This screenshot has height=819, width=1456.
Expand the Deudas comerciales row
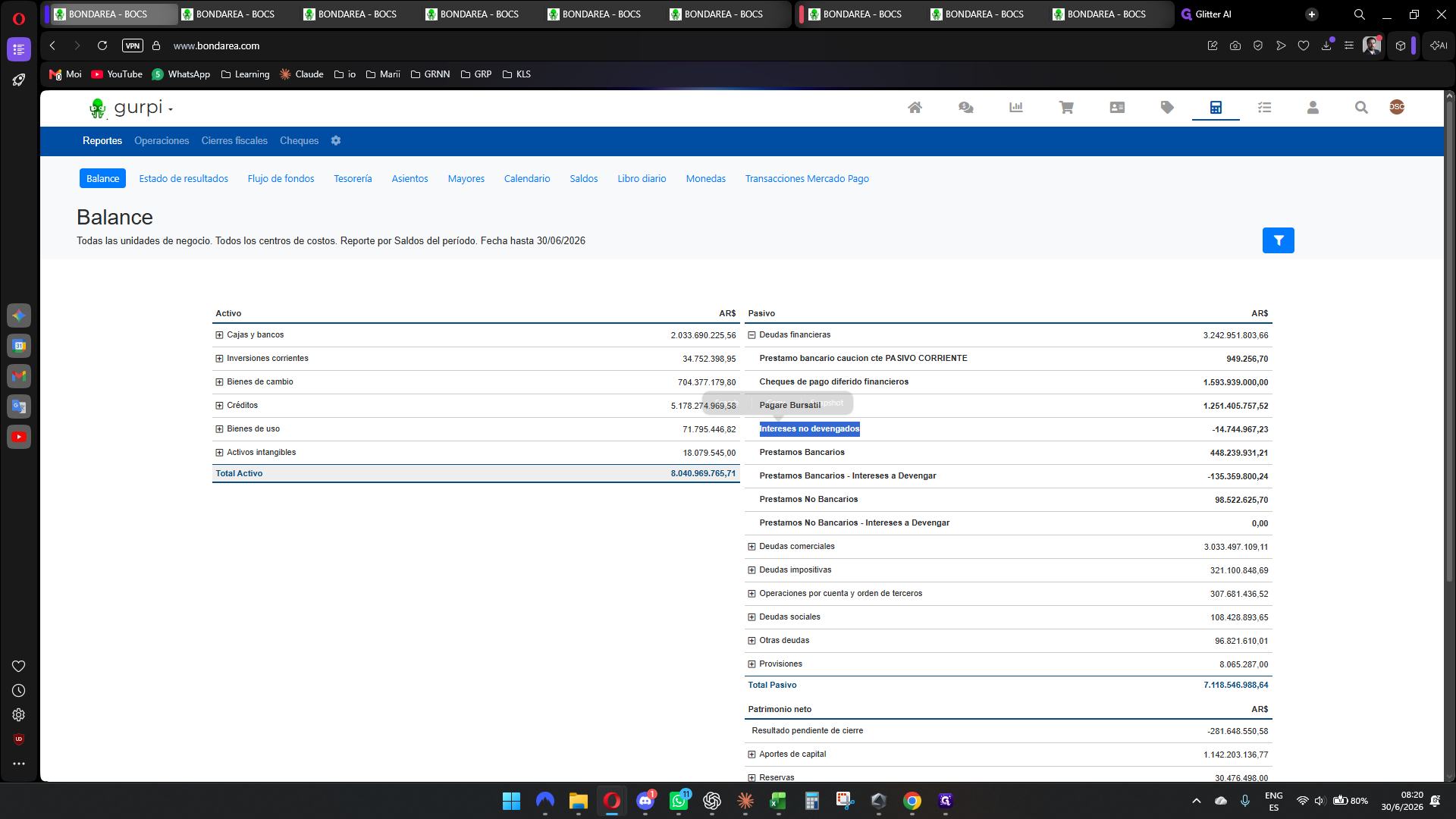point(752,547)
